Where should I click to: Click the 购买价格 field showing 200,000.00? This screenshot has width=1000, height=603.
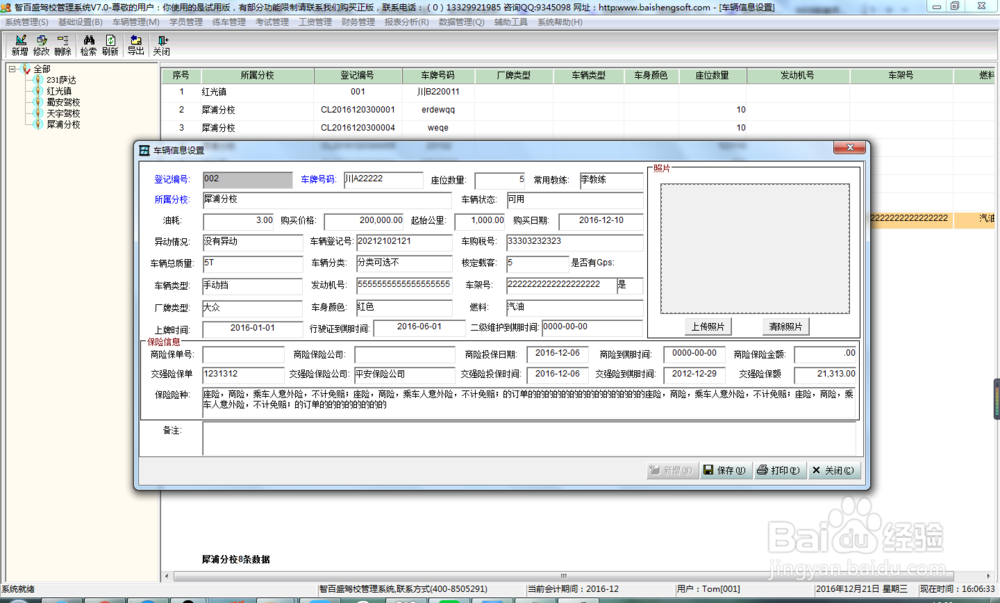pos(364,221)
